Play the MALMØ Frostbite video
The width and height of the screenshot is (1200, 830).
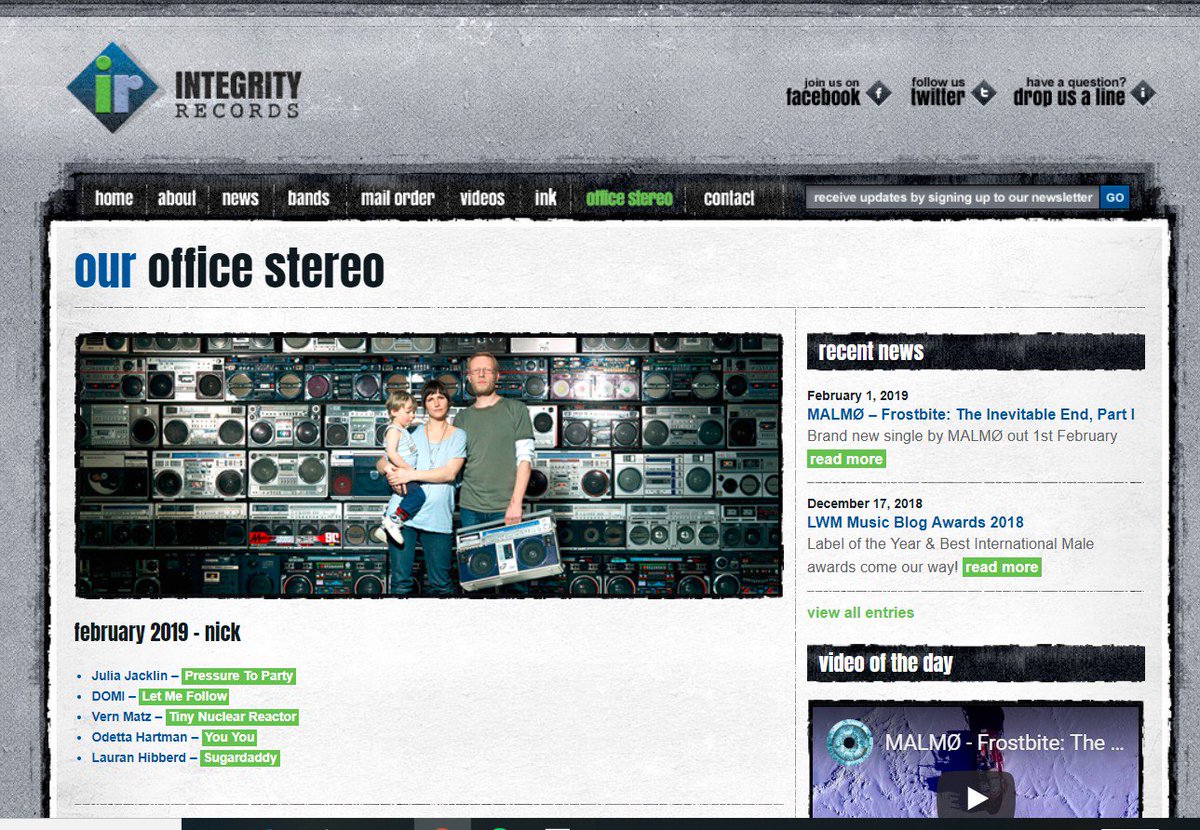click(x=976, y=797)
